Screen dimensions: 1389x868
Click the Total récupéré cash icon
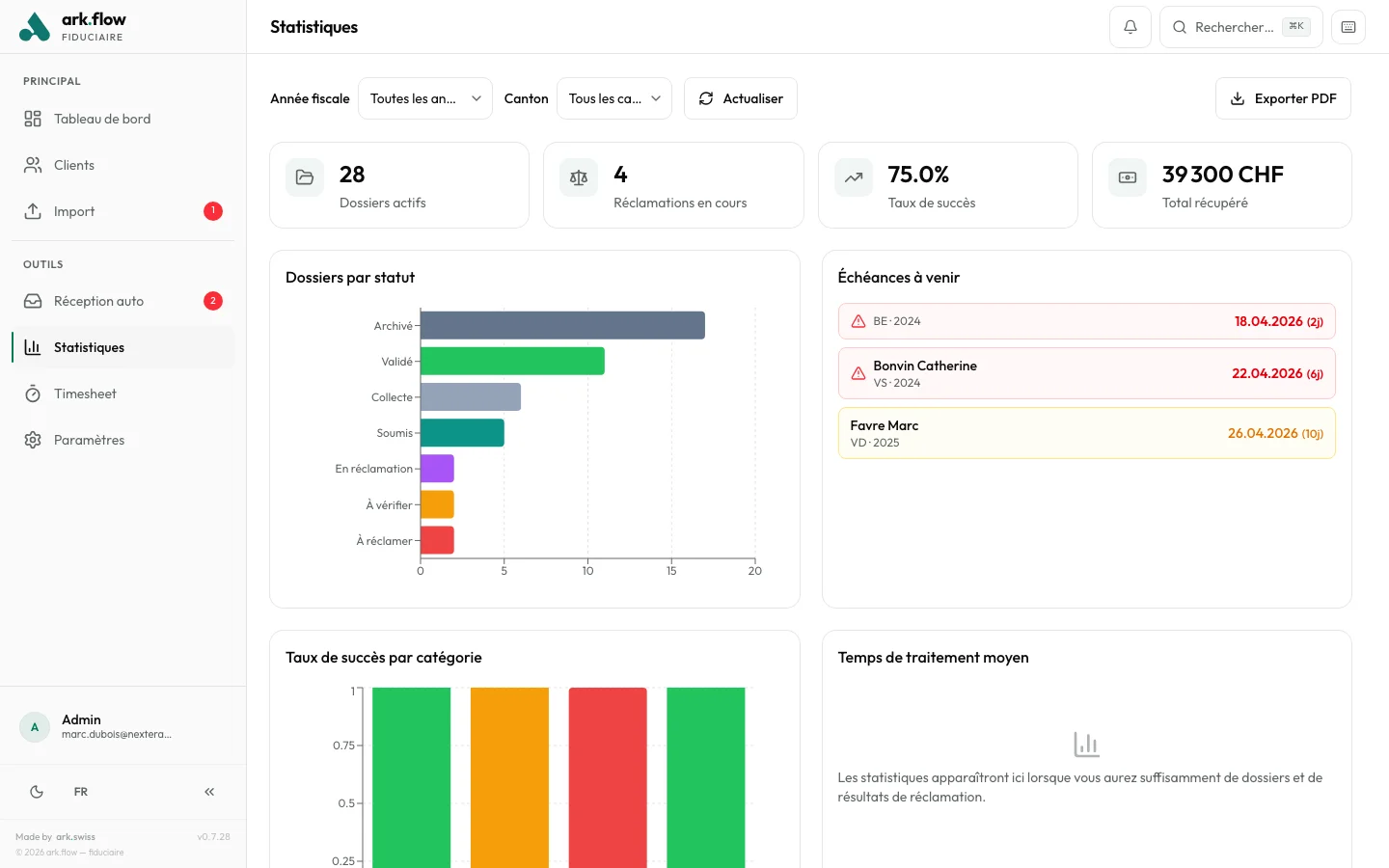[x=1127, y=177]
